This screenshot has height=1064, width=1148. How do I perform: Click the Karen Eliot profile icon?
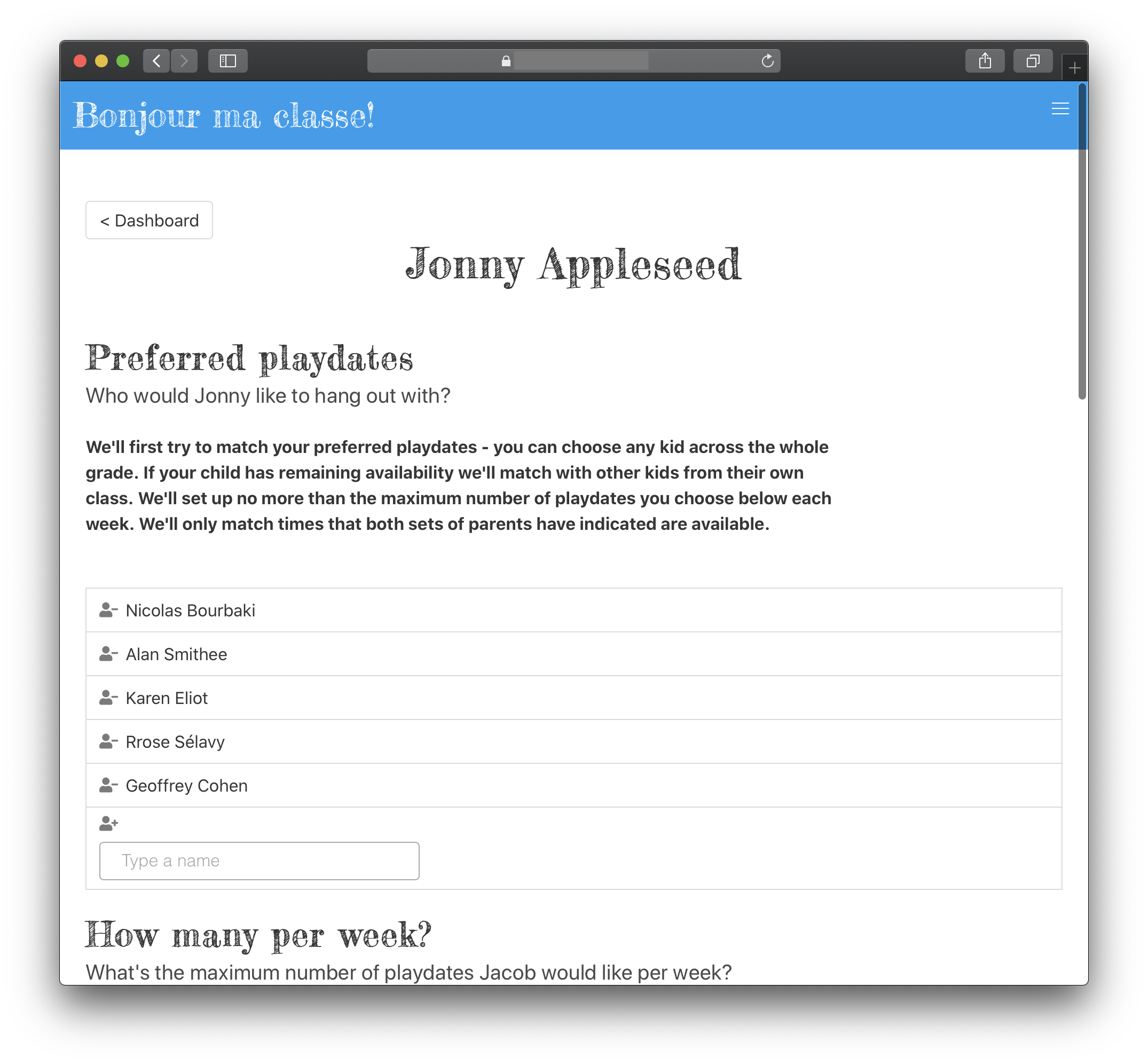click(x=108, y=697)
